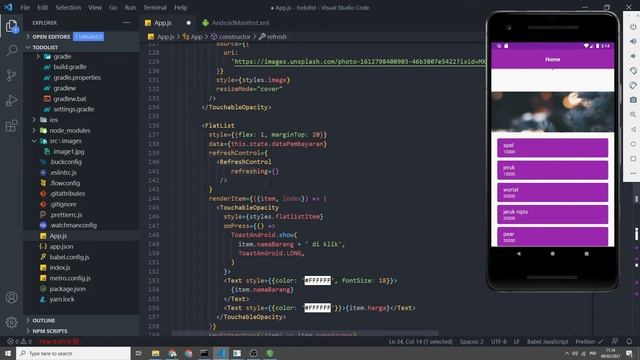The width and height of the screenshot is (640, 360).
Task: Tap the banner image in phone app
Action: click(552, 112)
